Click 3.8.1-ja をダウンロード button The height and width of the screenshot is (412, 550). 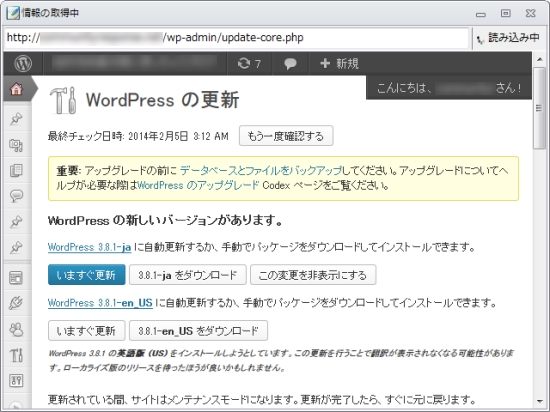(x=188, y=275)
